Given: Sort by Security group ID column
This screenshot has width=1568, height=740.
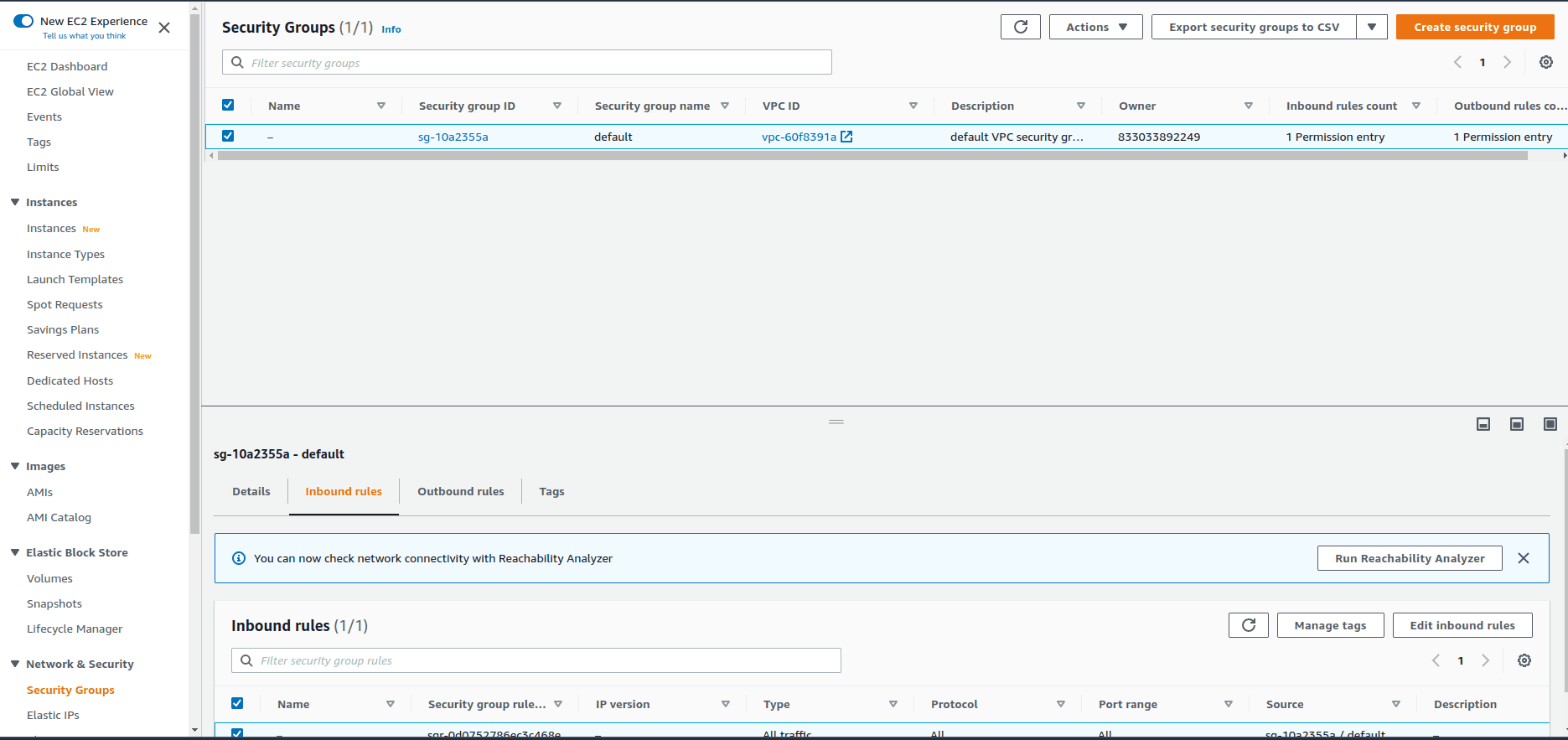Looking at the screenshot, I should pyautogui.click(x=557, y=106).
